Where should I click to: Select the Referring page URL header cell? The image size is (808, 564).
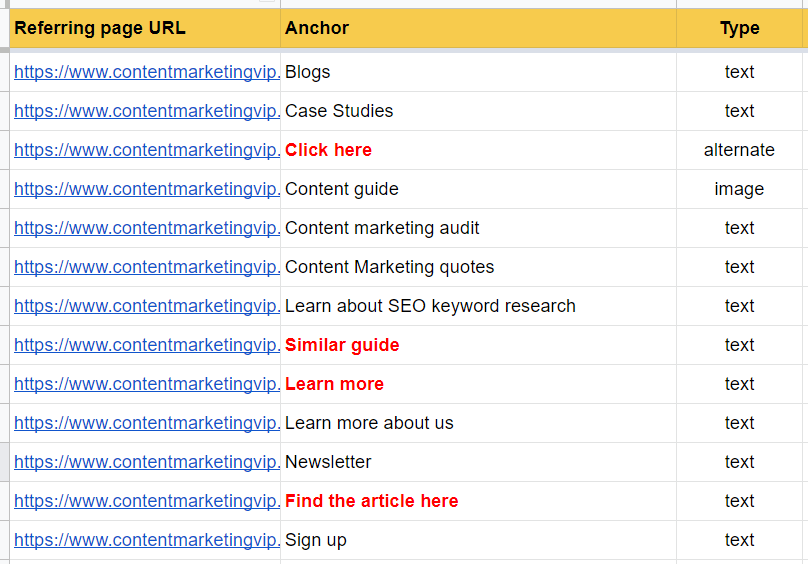pyautogui.click(x=145, y=28)
